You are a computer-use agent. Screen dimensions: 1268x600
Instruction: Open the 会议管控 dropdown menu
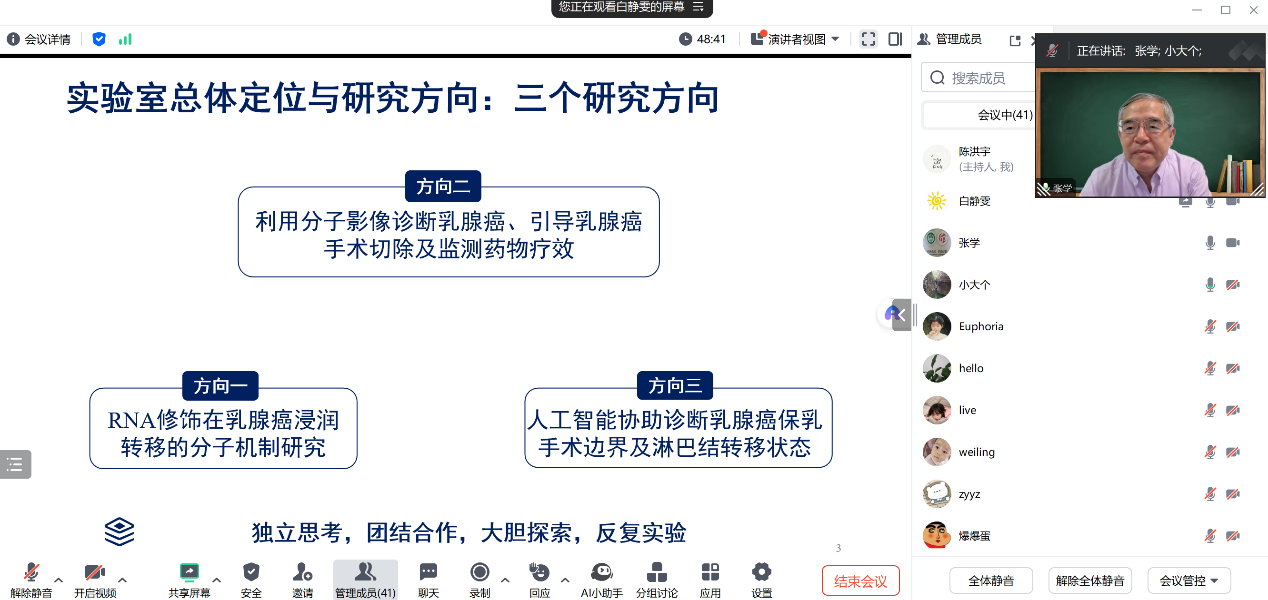point(1188,580)
